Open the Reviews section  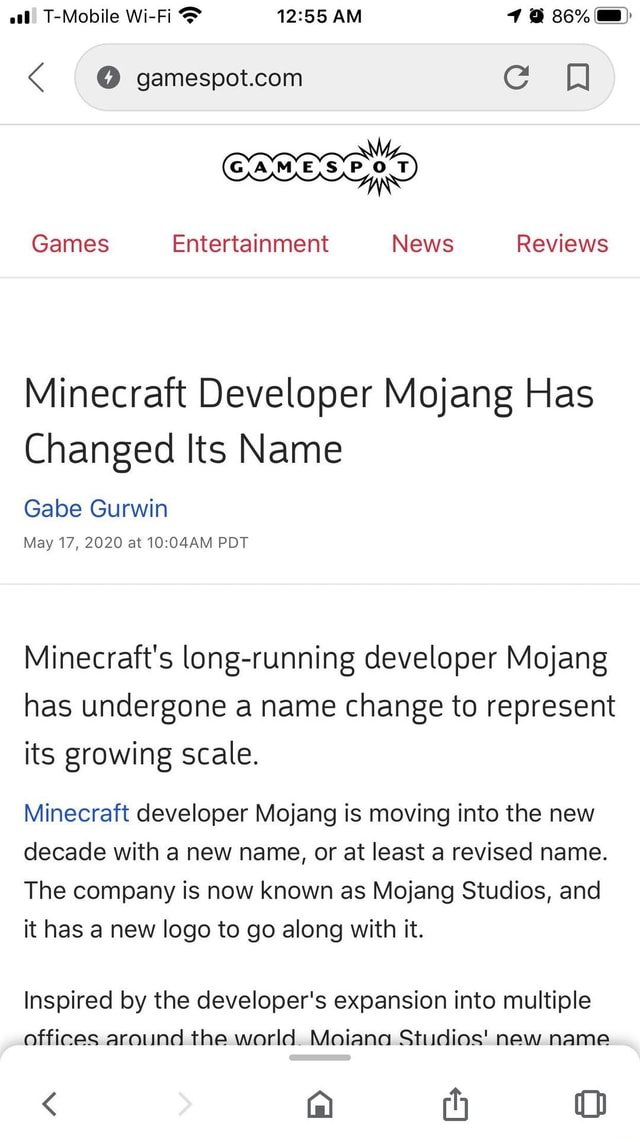click(562, 244)
